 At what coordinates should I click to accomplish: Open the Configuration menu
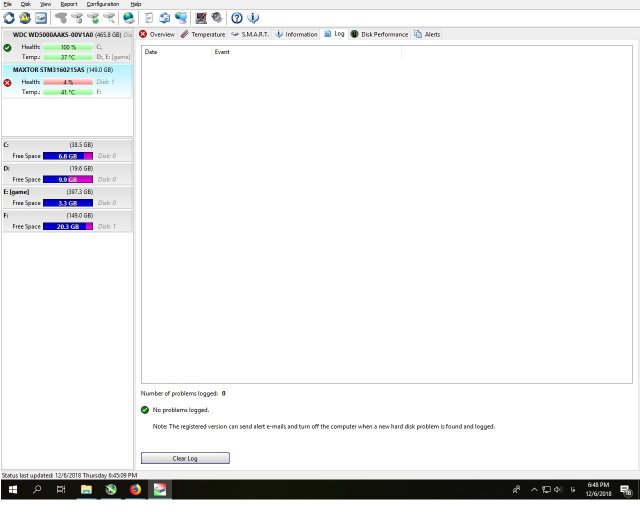[102, 4]
